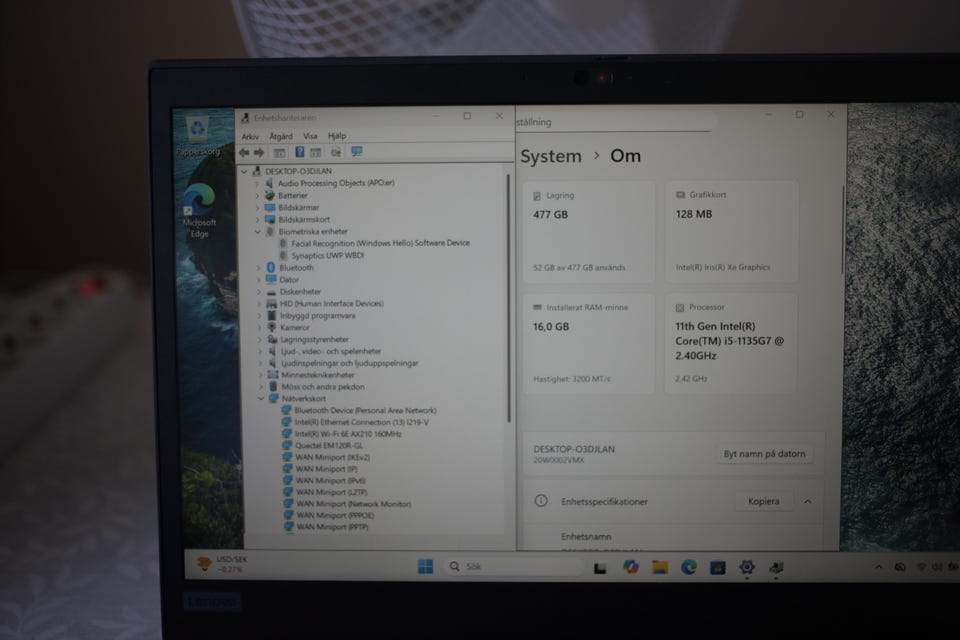Image resolution: width=960 pixels, height=640 pixels.
Task: Click the info icon beside Enhetsspecifikationer
Action: (541, 501)
